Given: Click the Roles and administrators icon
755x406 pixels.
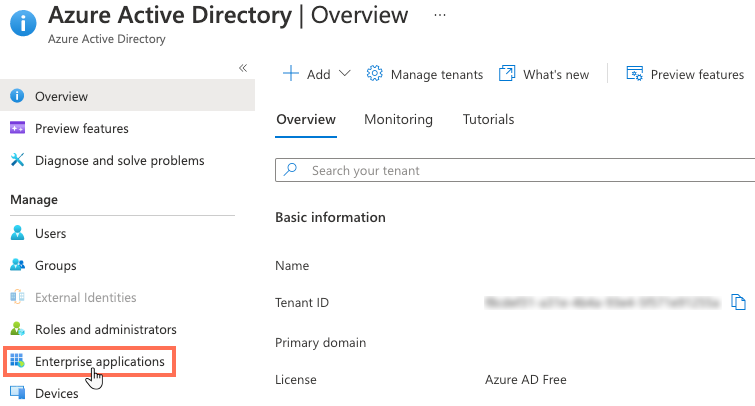Looking at the screenshot, I should pos(17,329).
